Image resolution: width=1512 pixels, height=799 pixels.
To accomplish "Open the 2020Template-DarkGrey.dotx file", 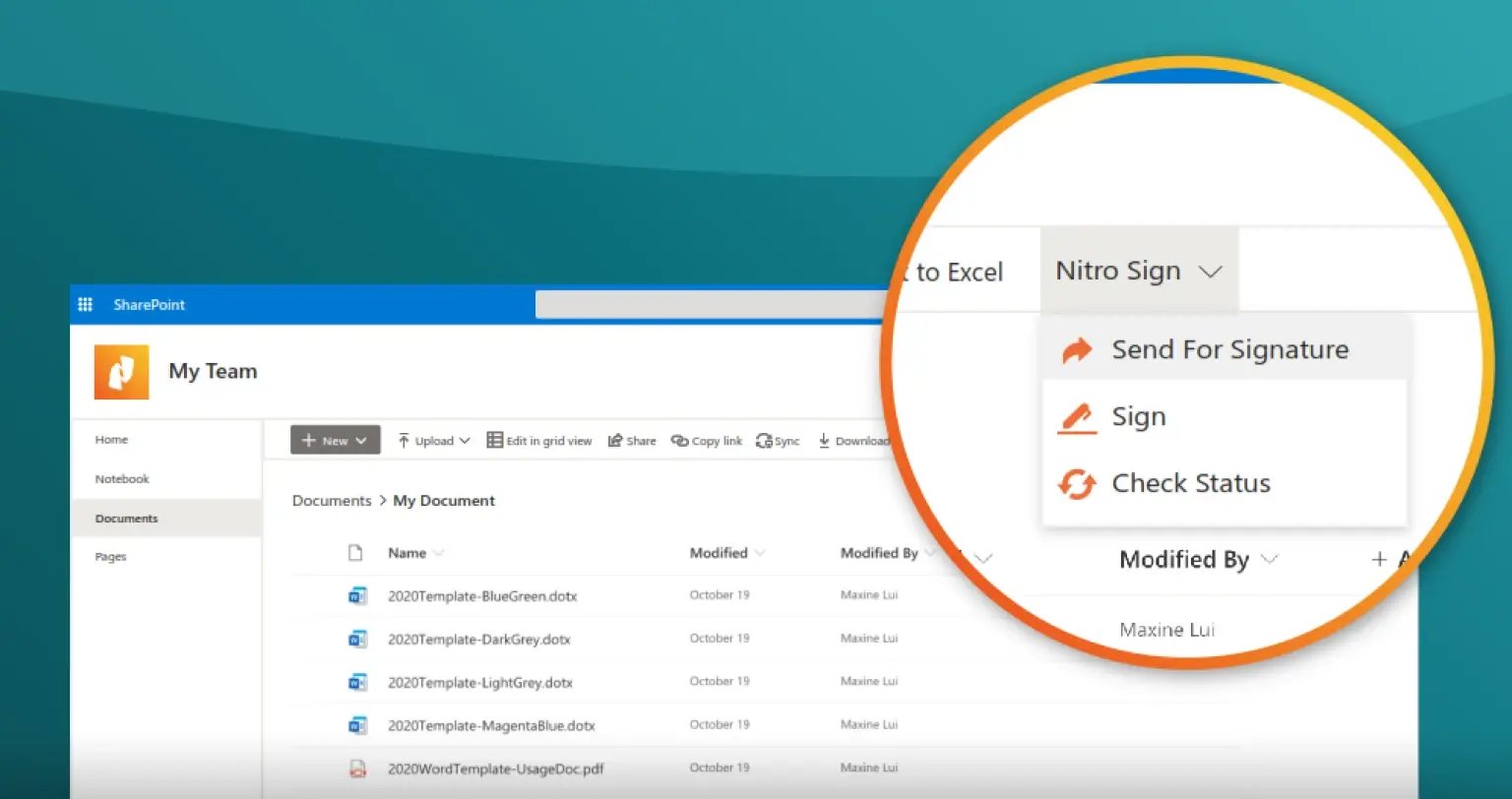I will (478, 640).
